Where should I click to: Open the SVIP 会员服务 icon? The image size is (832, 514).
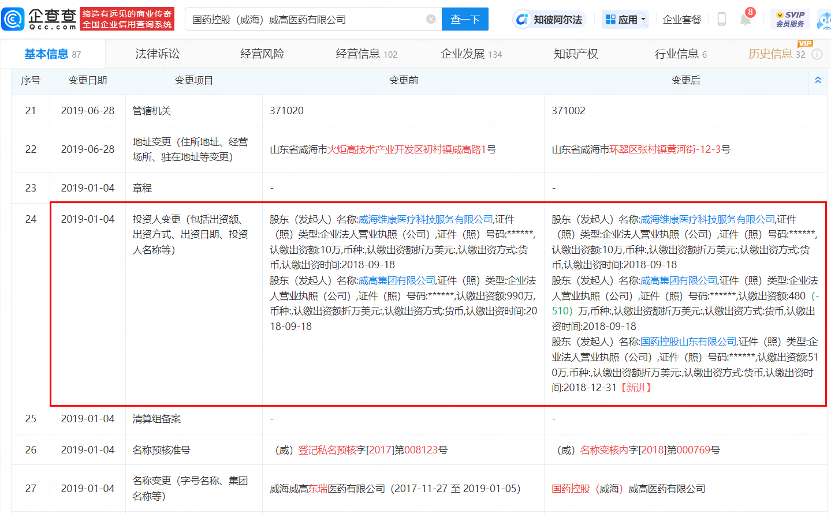point(790,19)
